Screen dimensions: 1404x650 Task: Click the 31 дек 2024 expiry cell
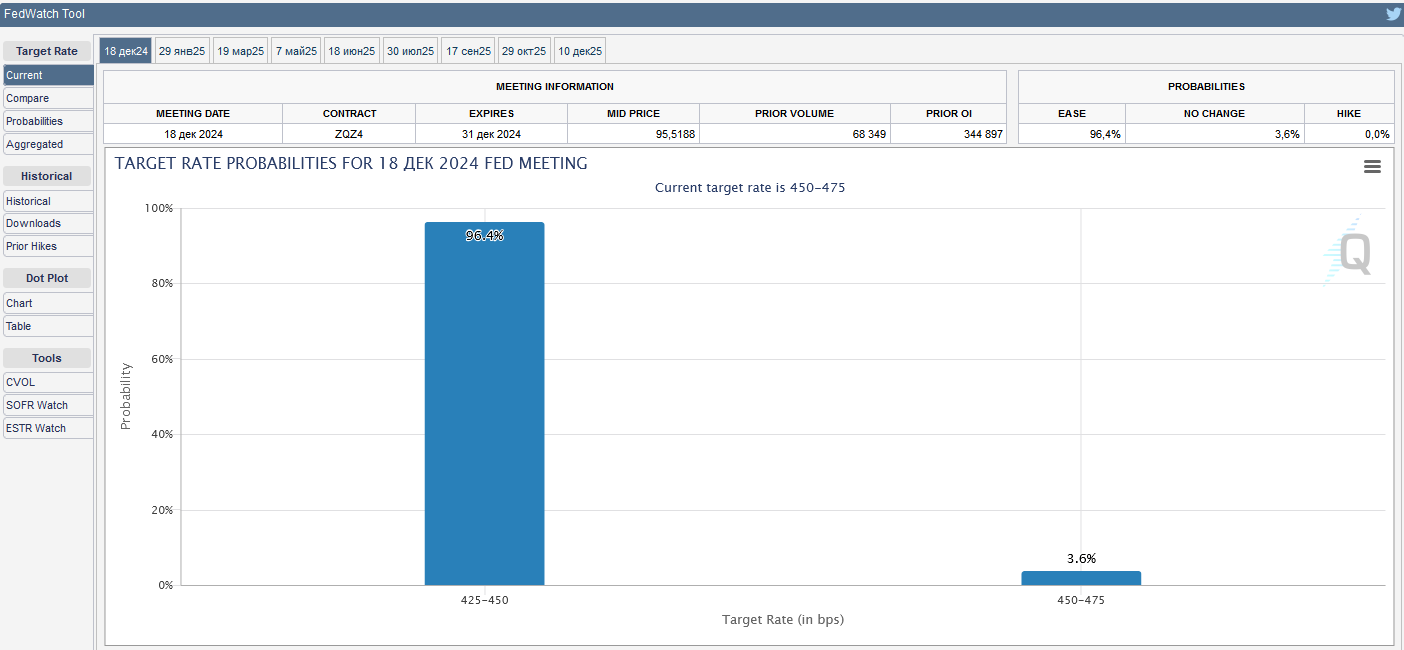coord(491,134)
